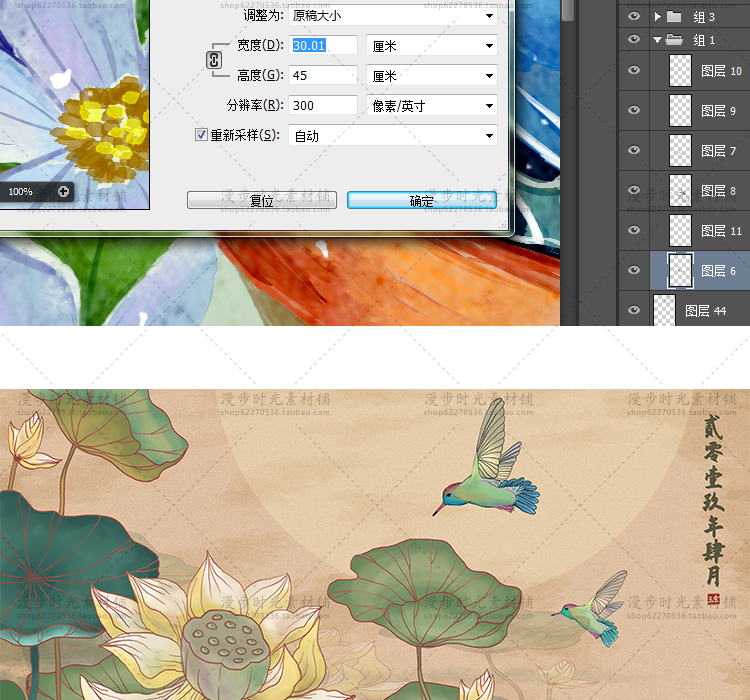Click the 组 1 open folder icon
Image resolution: width=750 pixels, height=700 pixels.
point(673,40)
